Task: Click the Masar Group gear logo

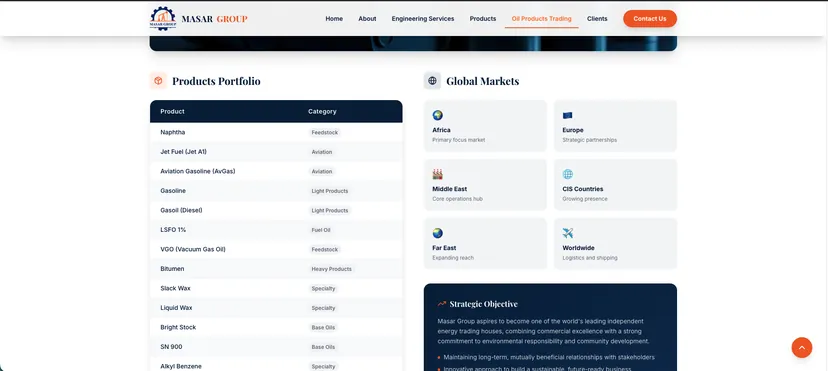Action: pyautogui.click(x=163, y=18)
